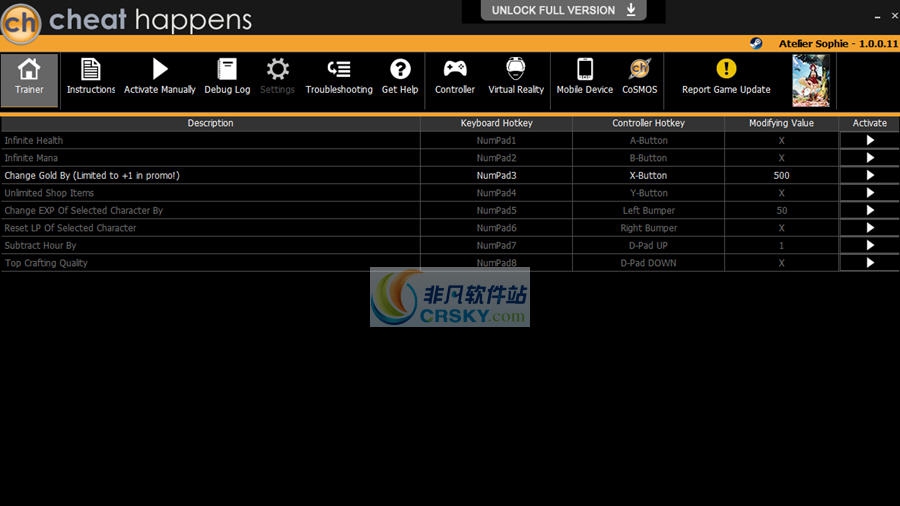Click the NumPad5 keyboard hotkey cell
The height and width of the screenshot is (506, 900).
click(496, 211)
